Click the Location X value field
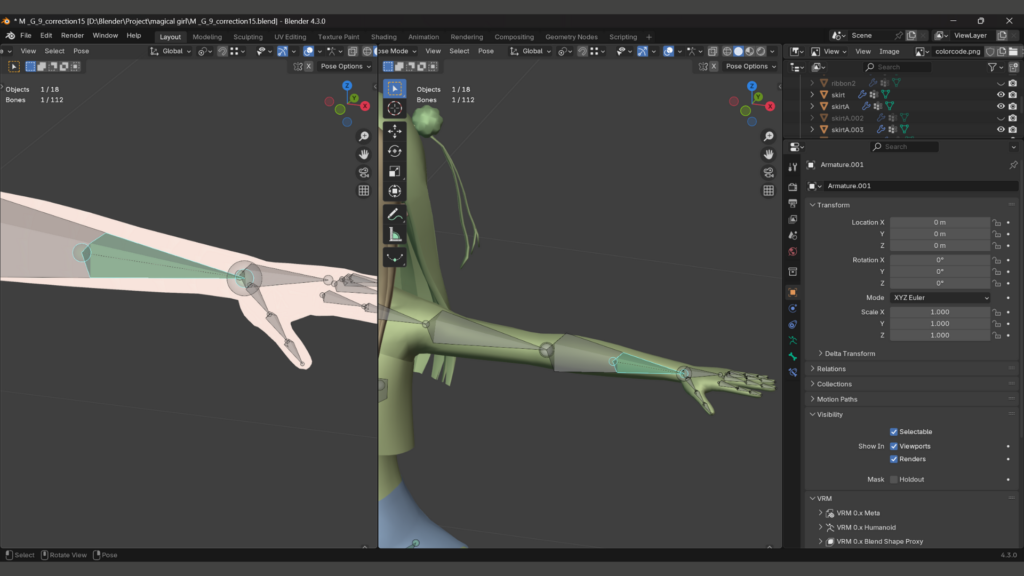The width and height of the screenshot is (1024, 576). point(939,222)
